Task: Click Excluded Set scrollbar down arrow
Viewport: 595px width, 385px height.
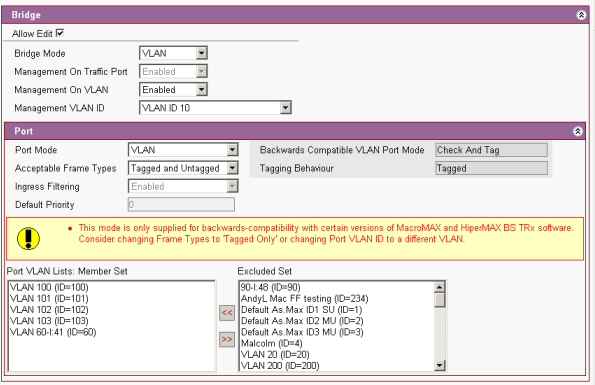Action: coord(439,365)
